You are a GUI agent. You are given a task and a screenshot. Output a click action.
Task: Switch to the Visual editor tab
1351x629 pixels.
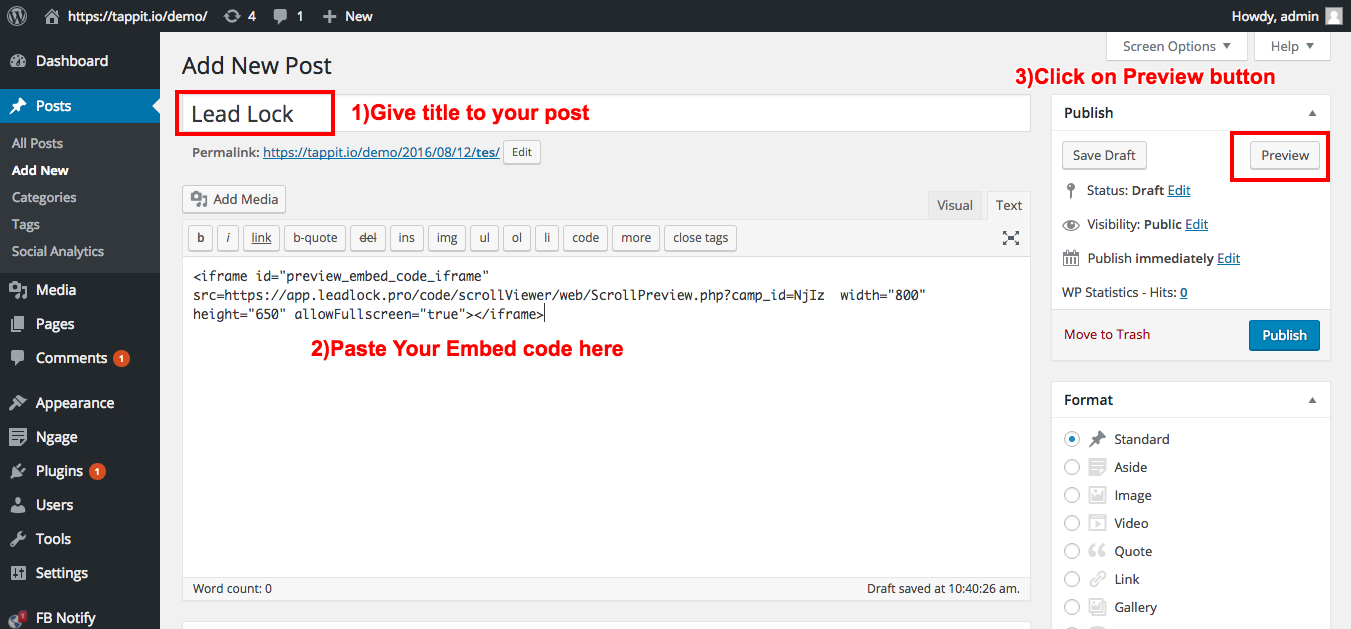point(954,205)
